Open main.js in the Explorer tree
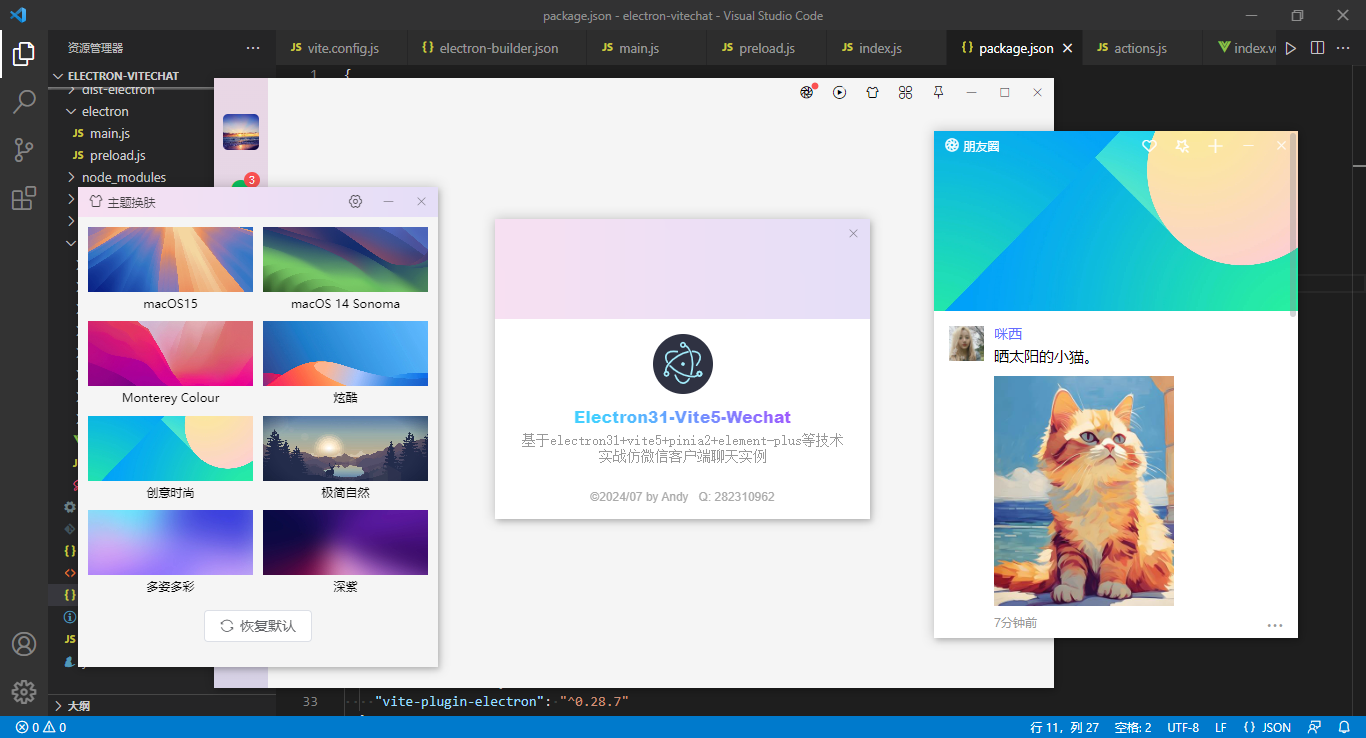The image size is (1366, 738). coord(110,133)
